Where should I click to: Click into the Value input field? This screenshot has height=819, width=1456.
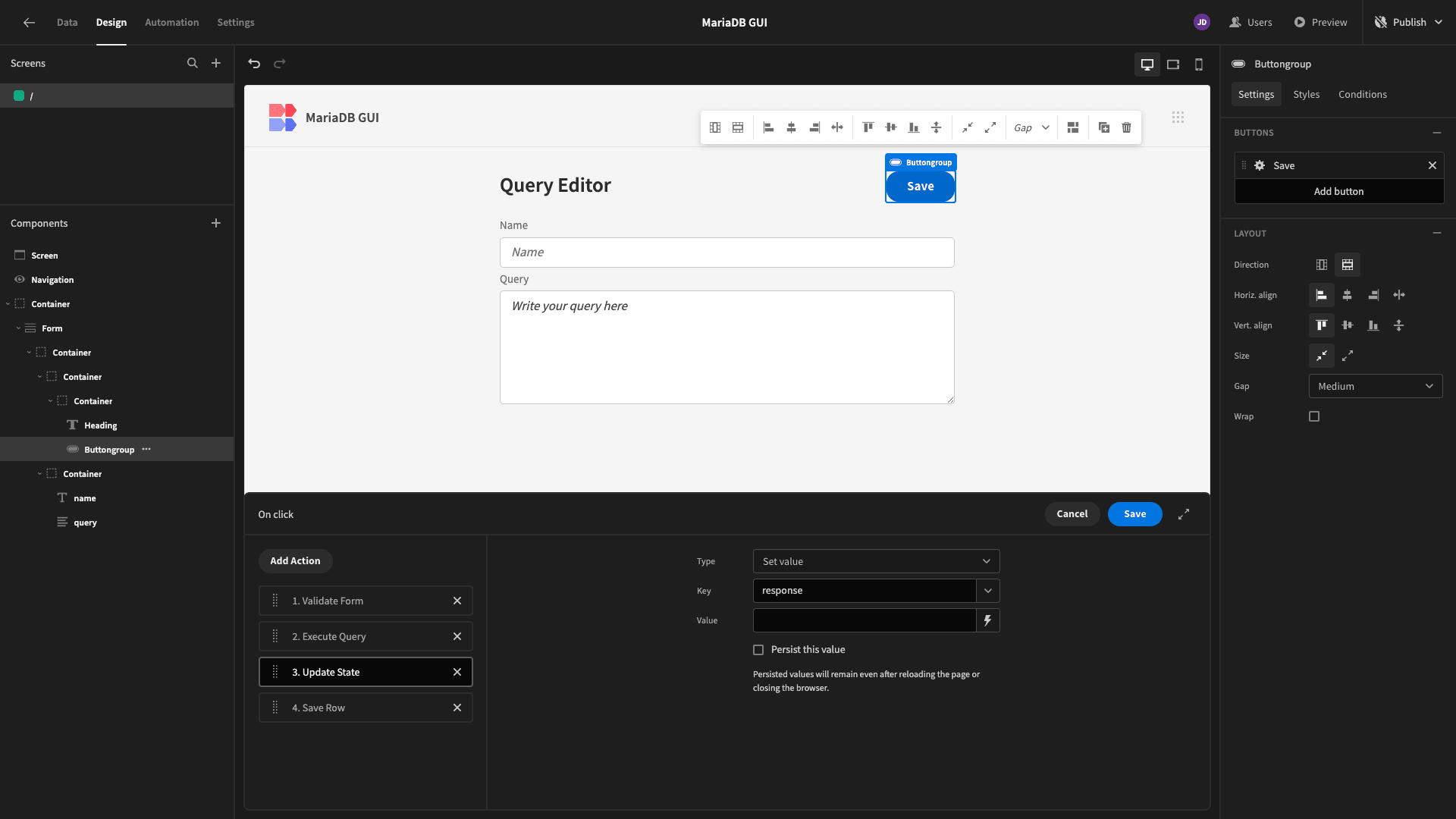864,620
